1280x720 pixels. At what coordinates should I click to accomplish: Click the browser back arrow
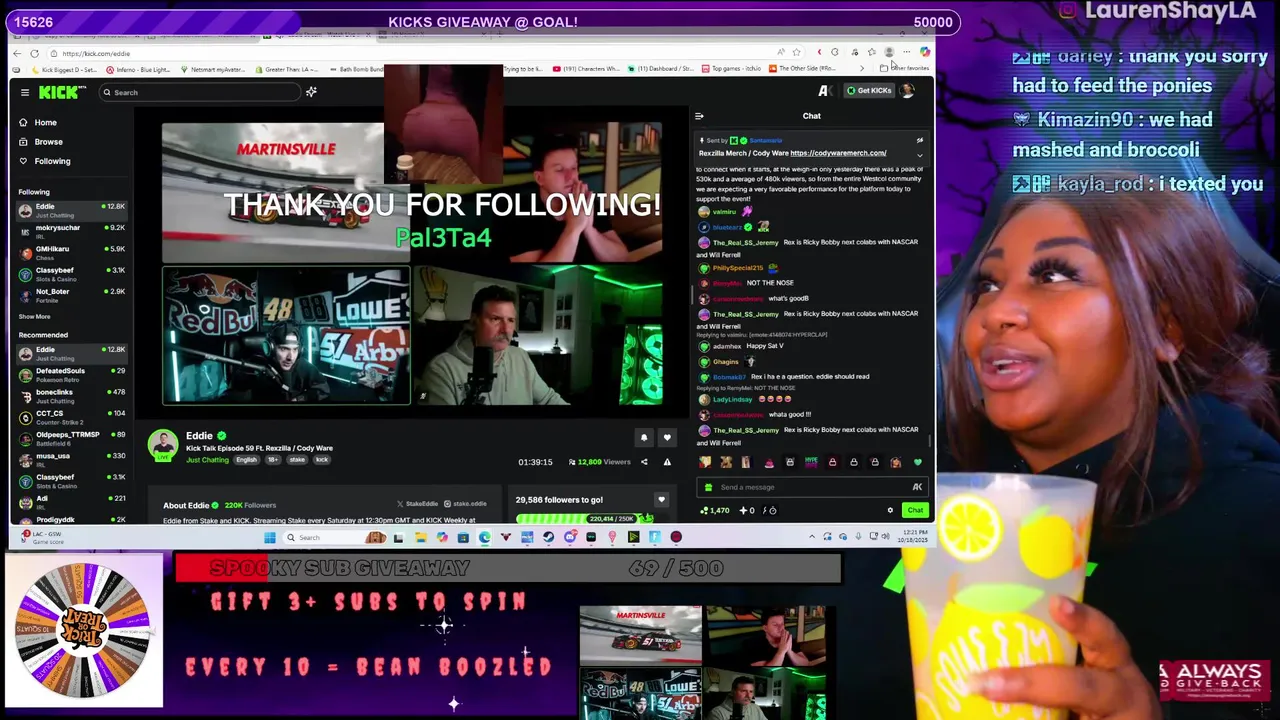coord(18,53)
